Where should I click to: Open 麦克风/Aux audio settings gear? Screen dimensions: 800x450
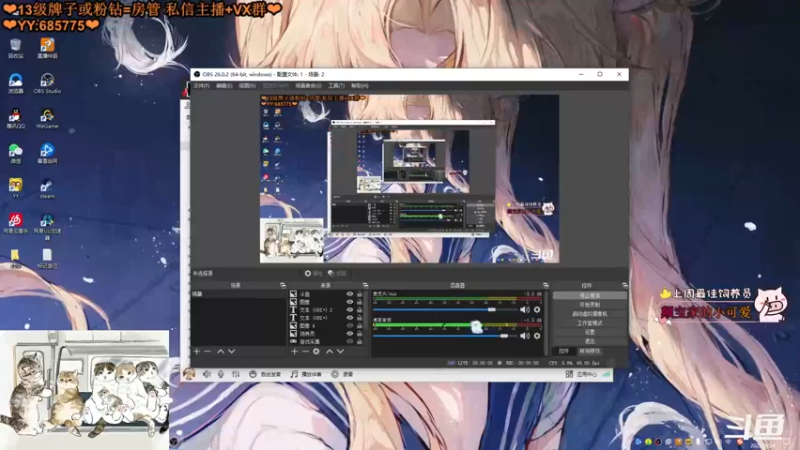537,309
